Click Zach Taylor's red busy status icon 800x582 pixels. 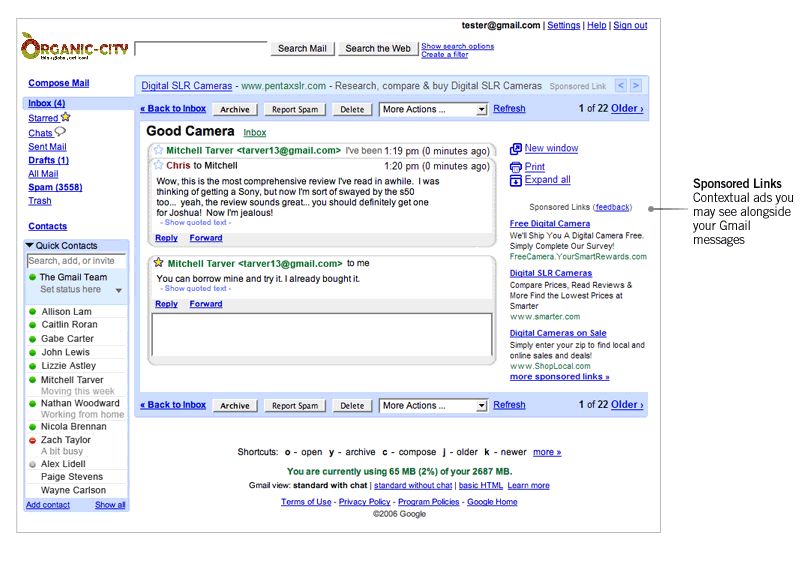[33, 440]
